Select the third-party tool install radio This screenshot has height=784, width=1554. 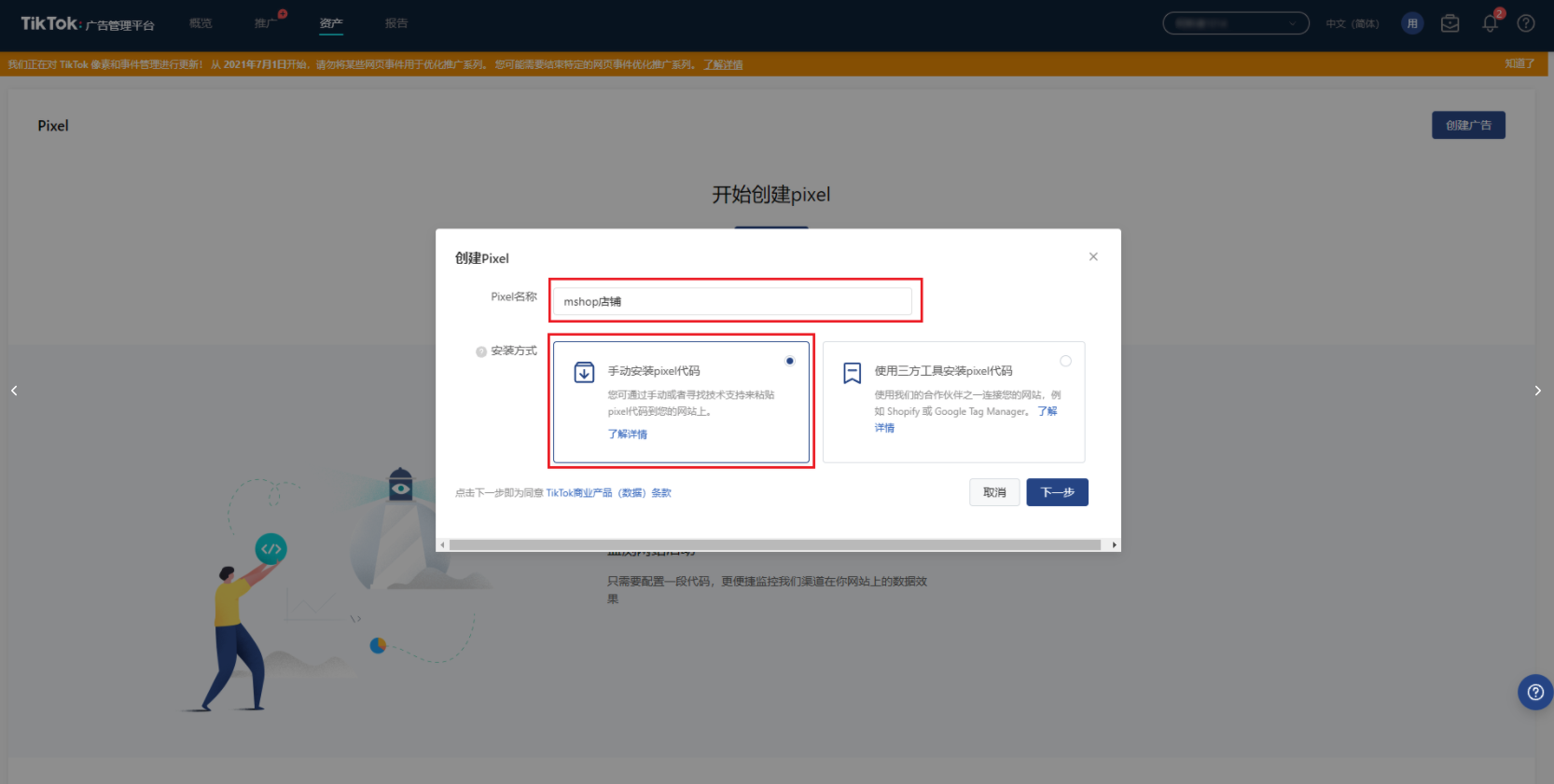click(x=1065, y=361)
